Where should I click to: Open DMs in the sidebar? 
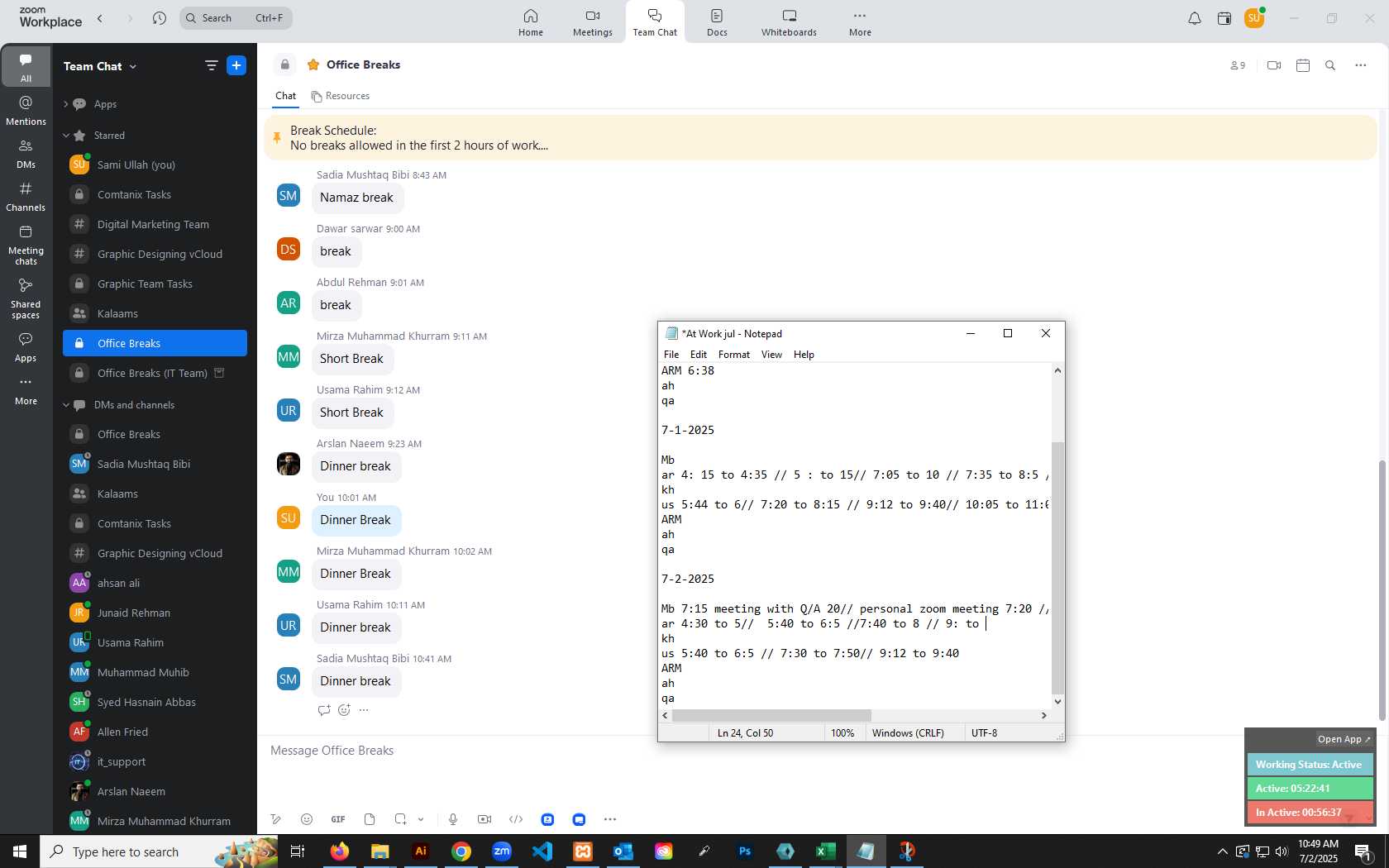click(26, 154)
